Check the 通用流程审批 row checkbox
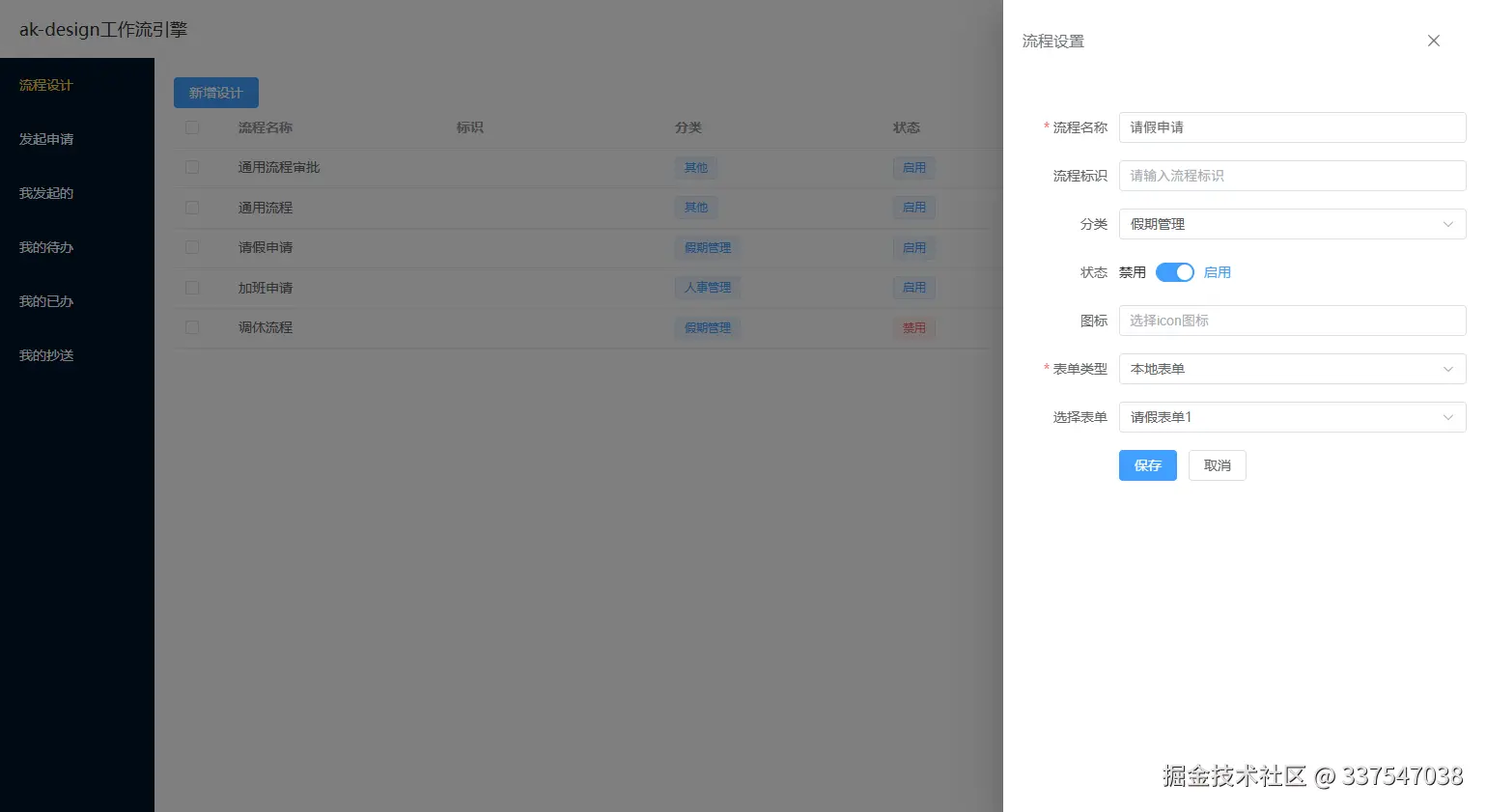Image resolution: width=1486 pixels, height=812 pixels. (191, 167)
